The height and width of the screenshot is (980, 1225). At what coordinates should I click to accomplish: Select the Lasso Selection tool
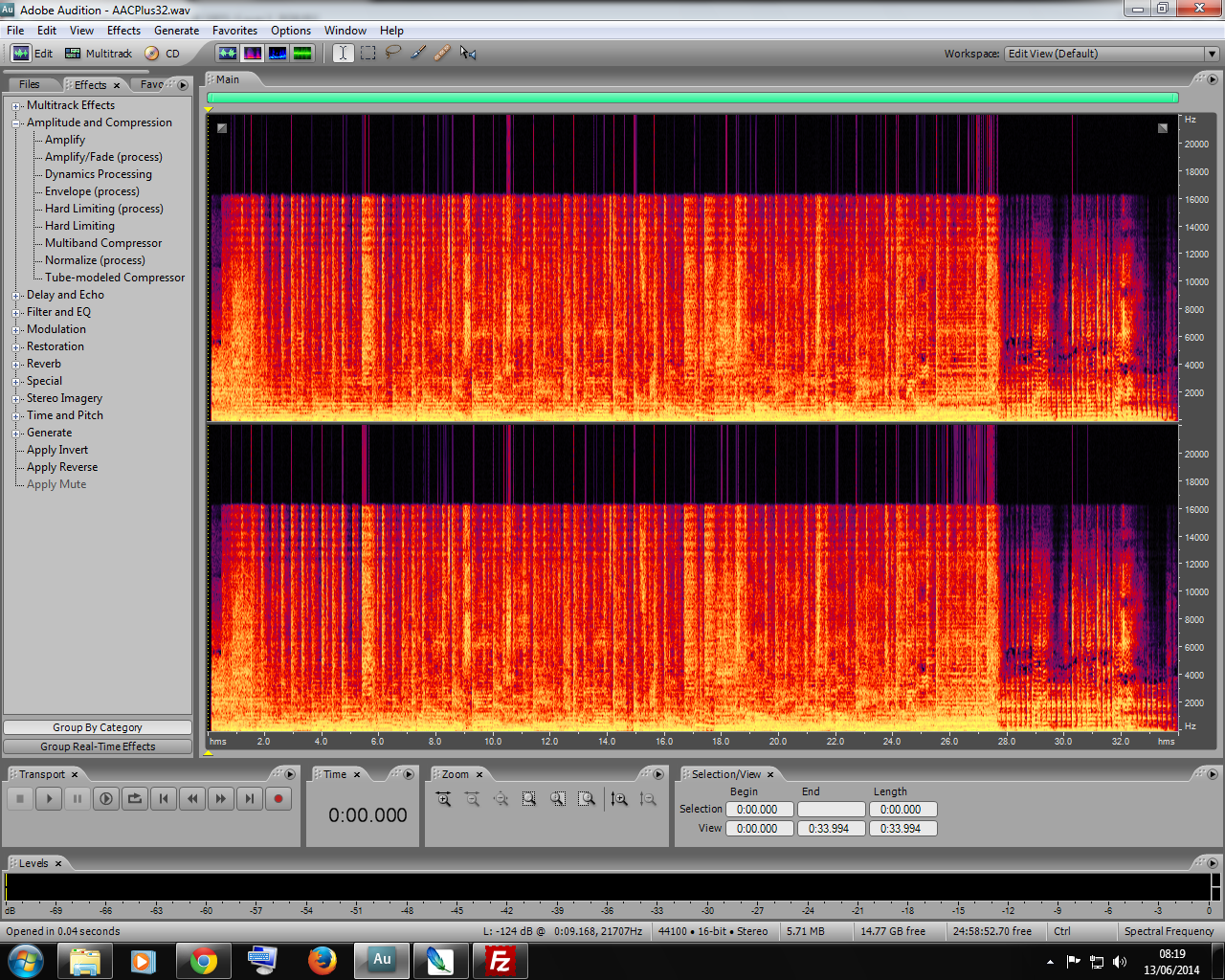coord(392,53)
